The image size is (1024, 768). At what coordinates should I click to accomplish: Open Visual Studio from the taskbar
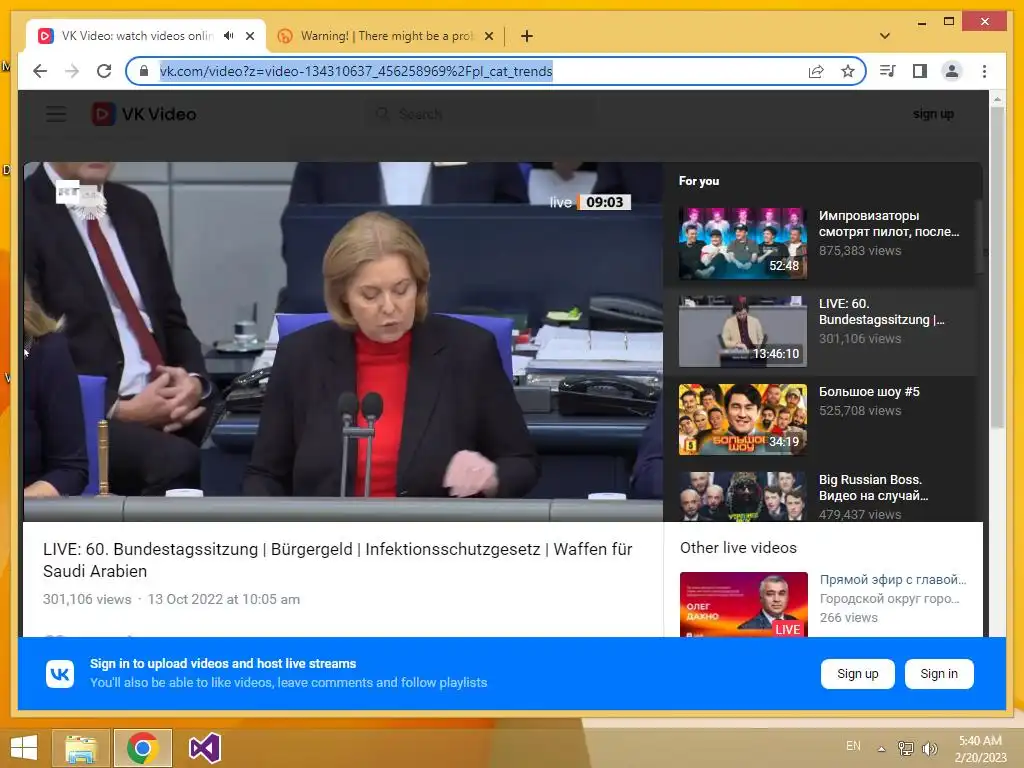click(x=204, y=748)
